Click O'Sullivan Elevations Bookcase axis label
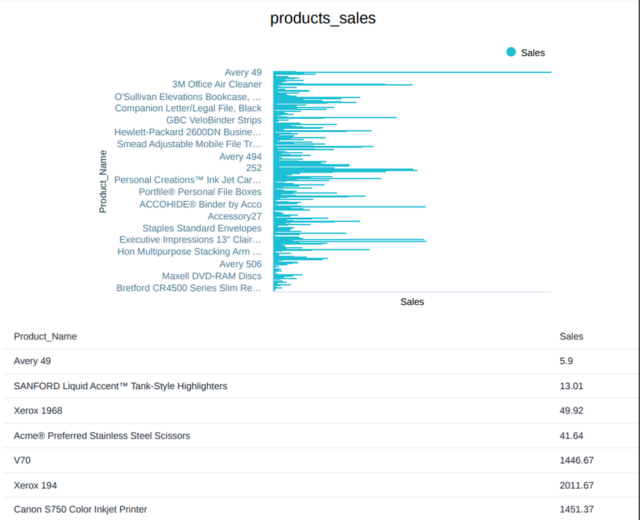The image size is (640, 520). tap(188, 97)
